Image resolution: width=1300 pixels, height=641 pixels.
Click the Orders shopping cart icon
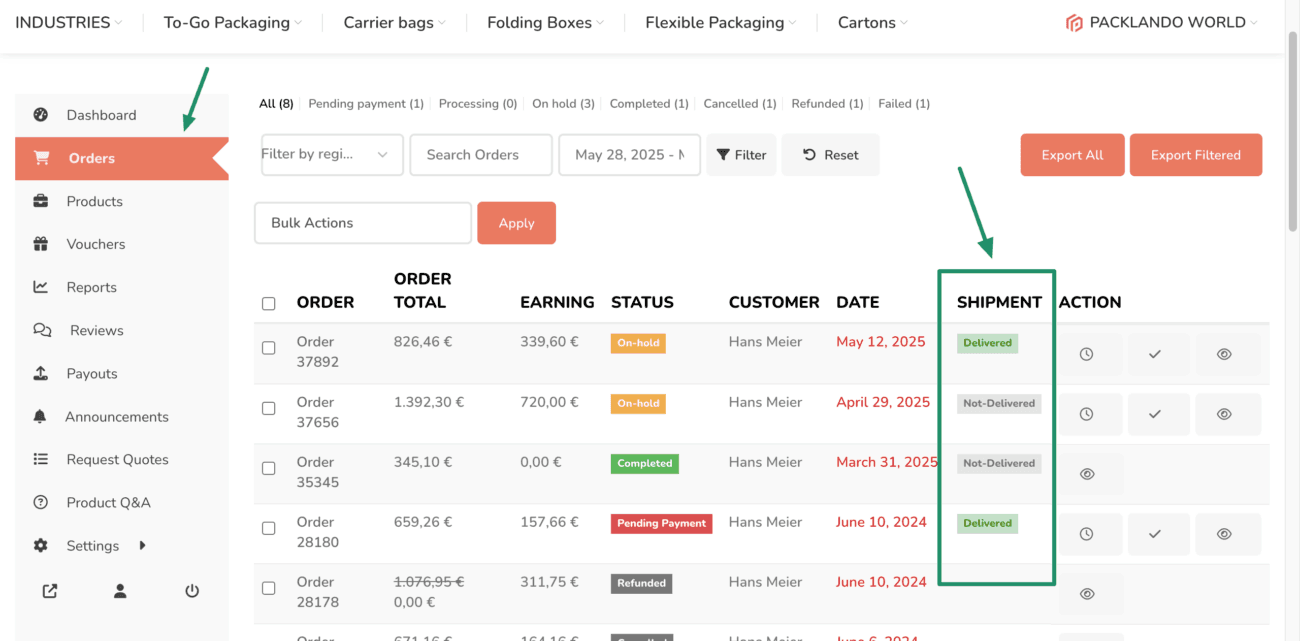41,158
